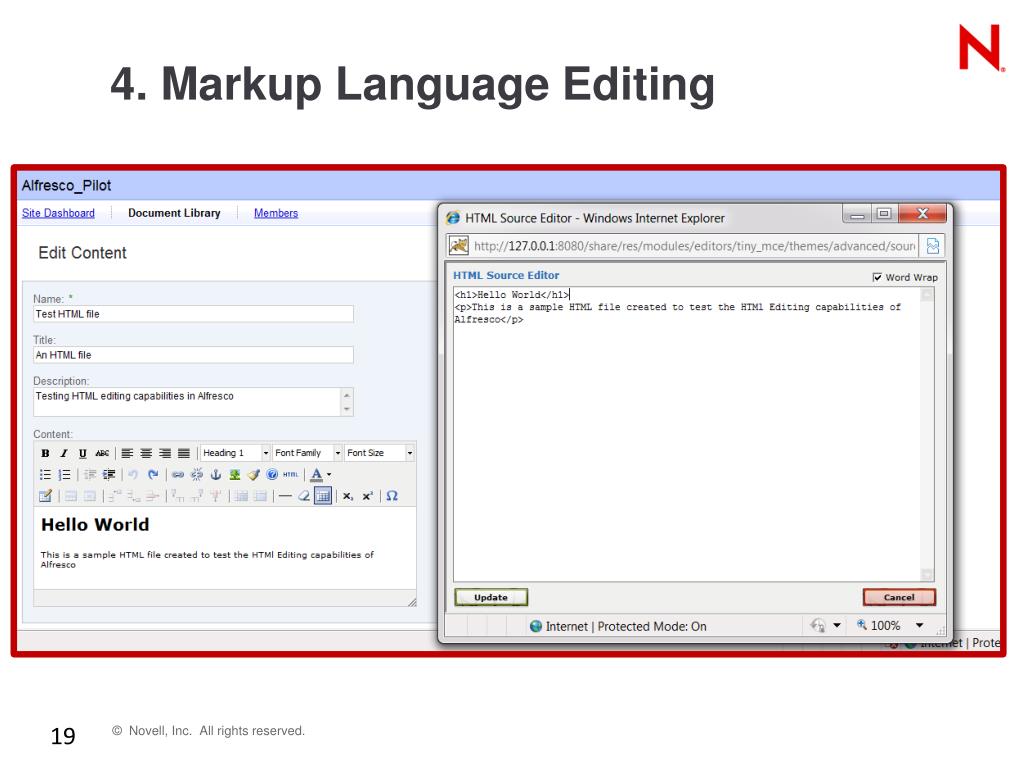
Task: Toggle bold formatting in content editor
Action: click(x=45, y=453)
